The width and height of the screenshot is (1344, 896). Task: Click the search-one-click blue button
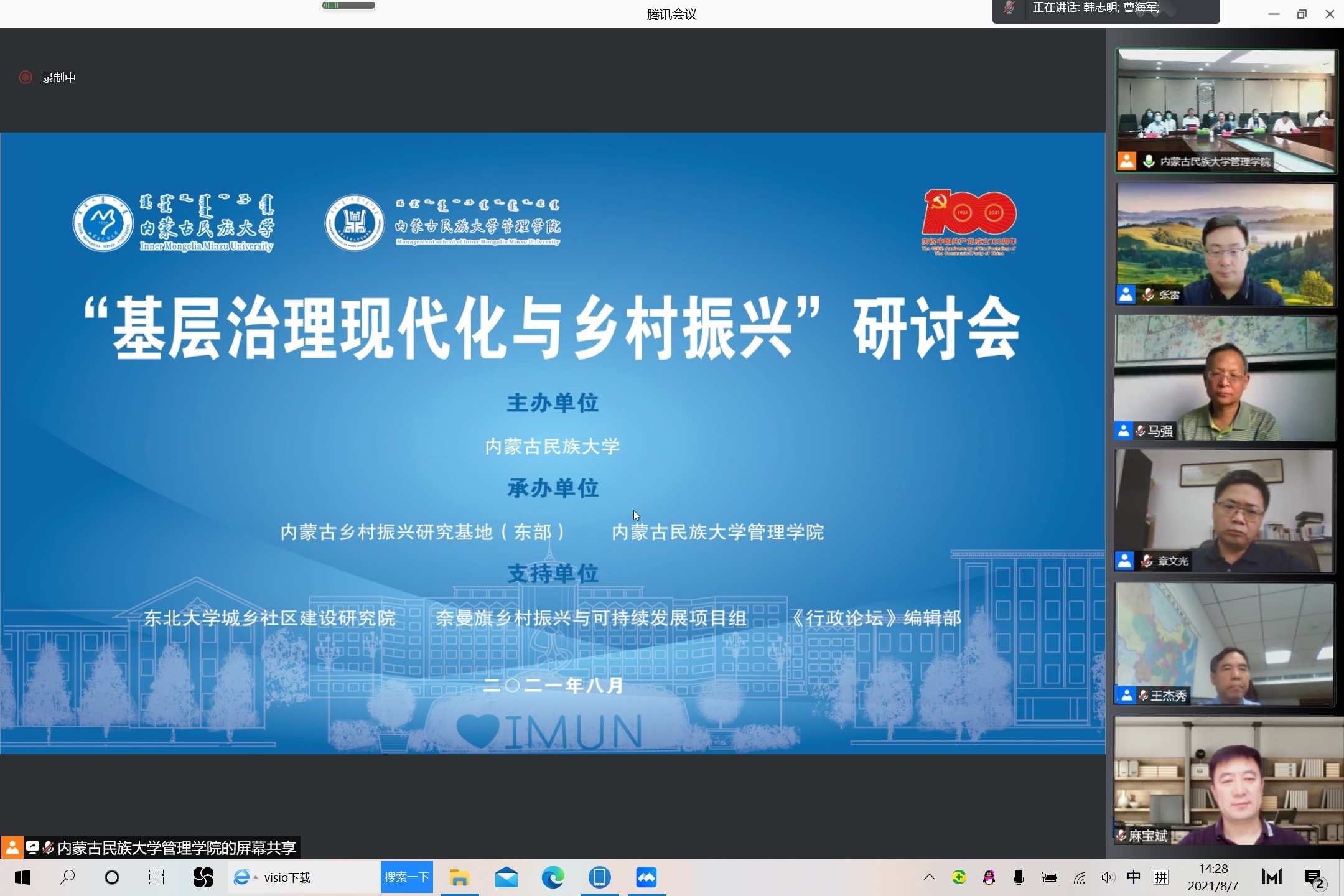click(x=406, y=877)
